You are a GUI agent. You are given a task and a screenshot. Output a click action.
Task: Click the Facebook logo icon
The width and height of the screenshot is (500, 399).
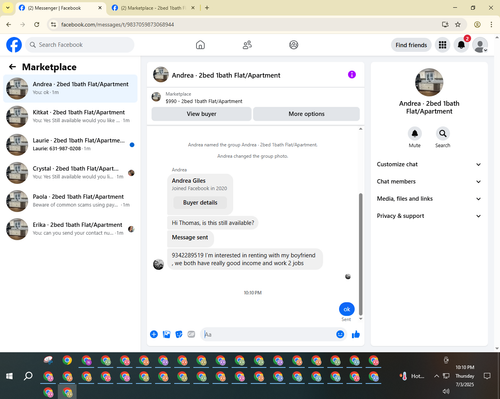coord(14,45)
